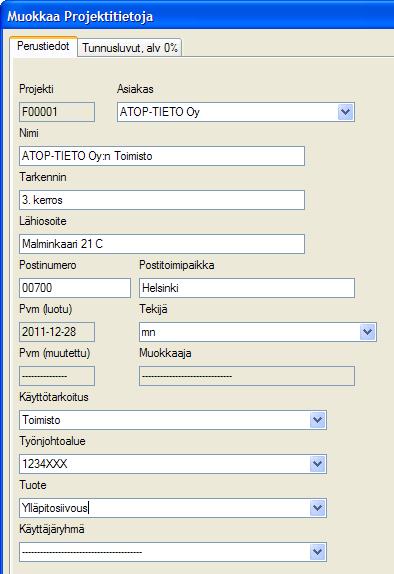
Task: Click the Lähiosoite field Malminkaari 21 C
Action: [x=162, y=244]
